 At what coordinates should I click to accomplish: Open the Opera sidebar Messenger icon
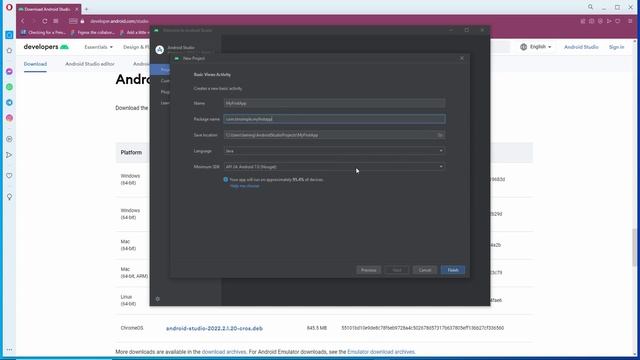pos(9,71)
